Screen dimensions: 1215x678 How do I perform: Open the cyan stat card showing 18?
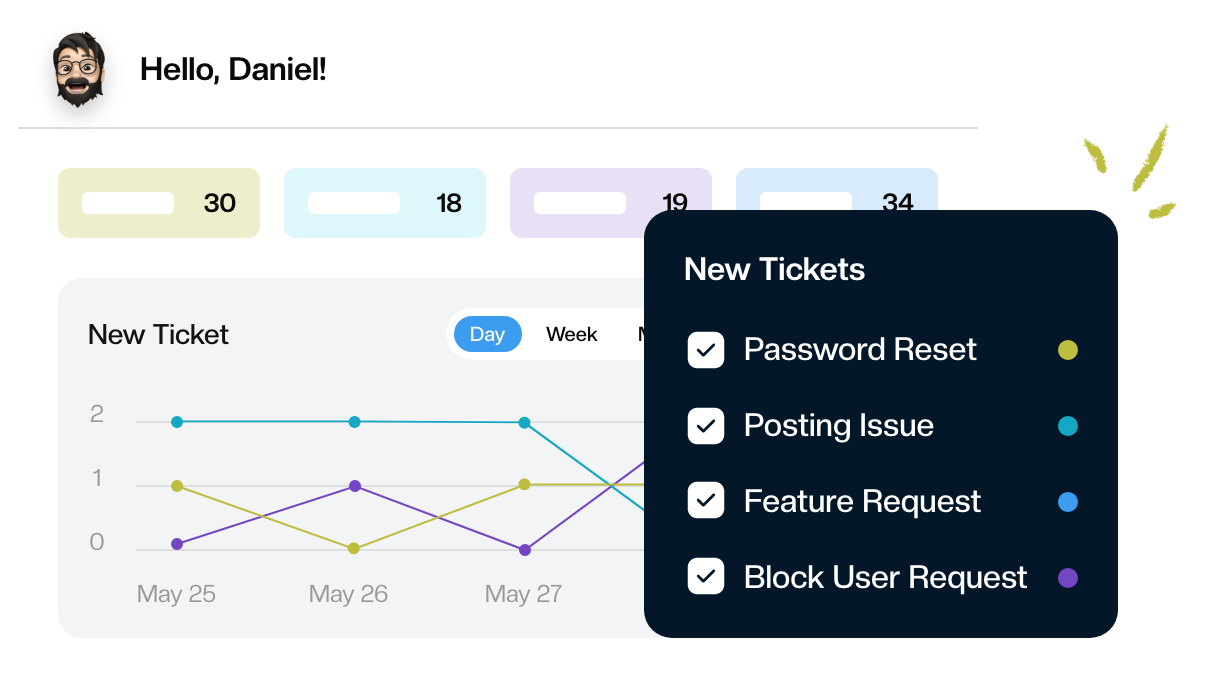[x=385, y=203]
